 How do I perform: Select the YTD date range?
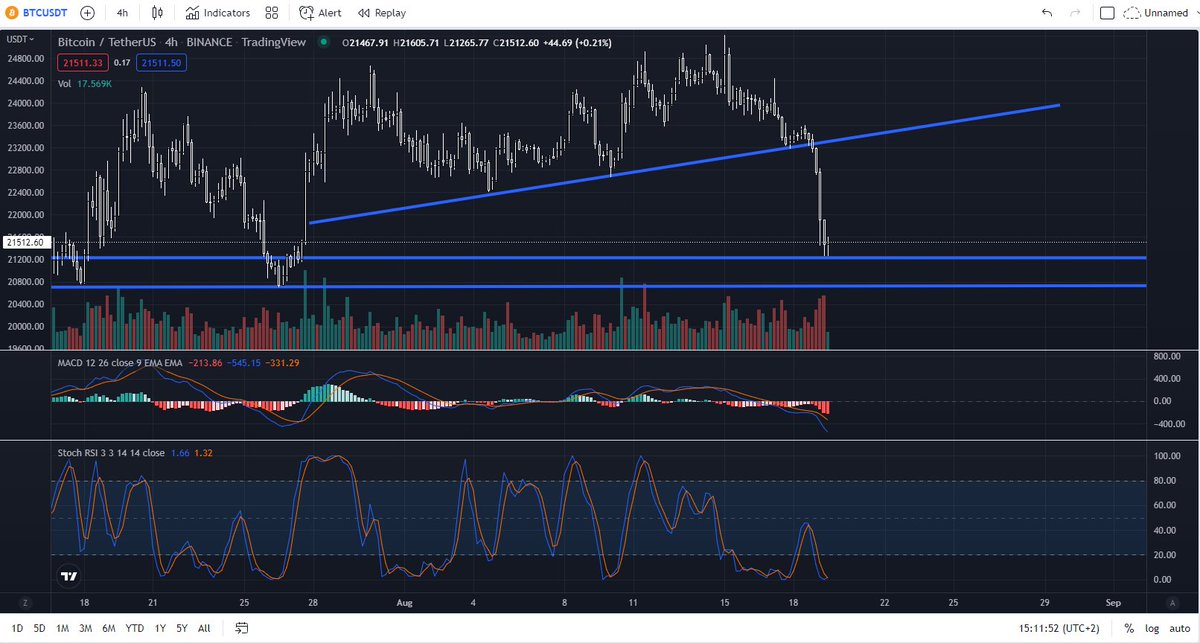click(x=137, y=628)
